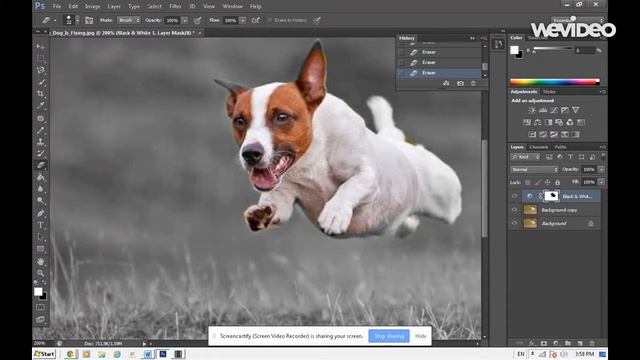Select the Pen tool
This screenshot has width=640, height=360.
[x=40, y=213]
